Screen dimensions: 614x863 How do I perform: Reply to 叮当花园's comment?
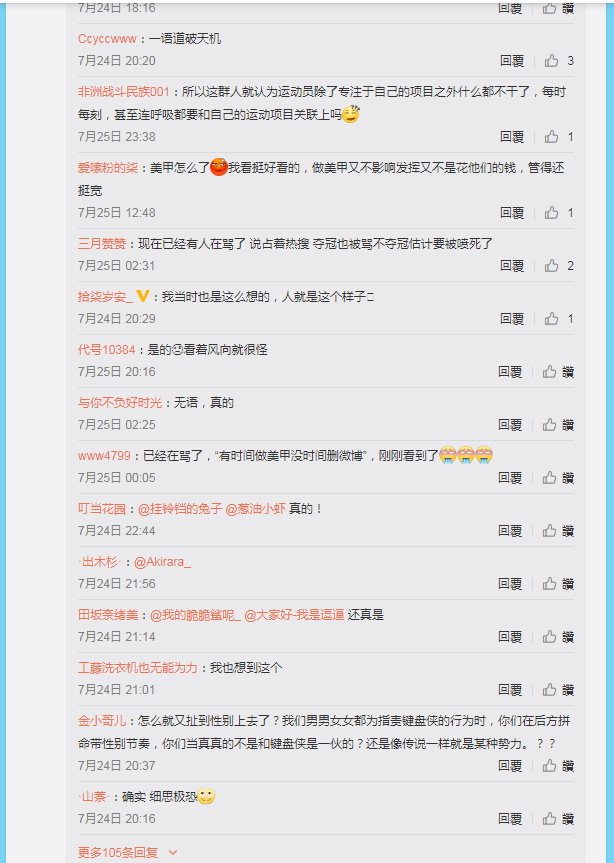tap(510, 531)
